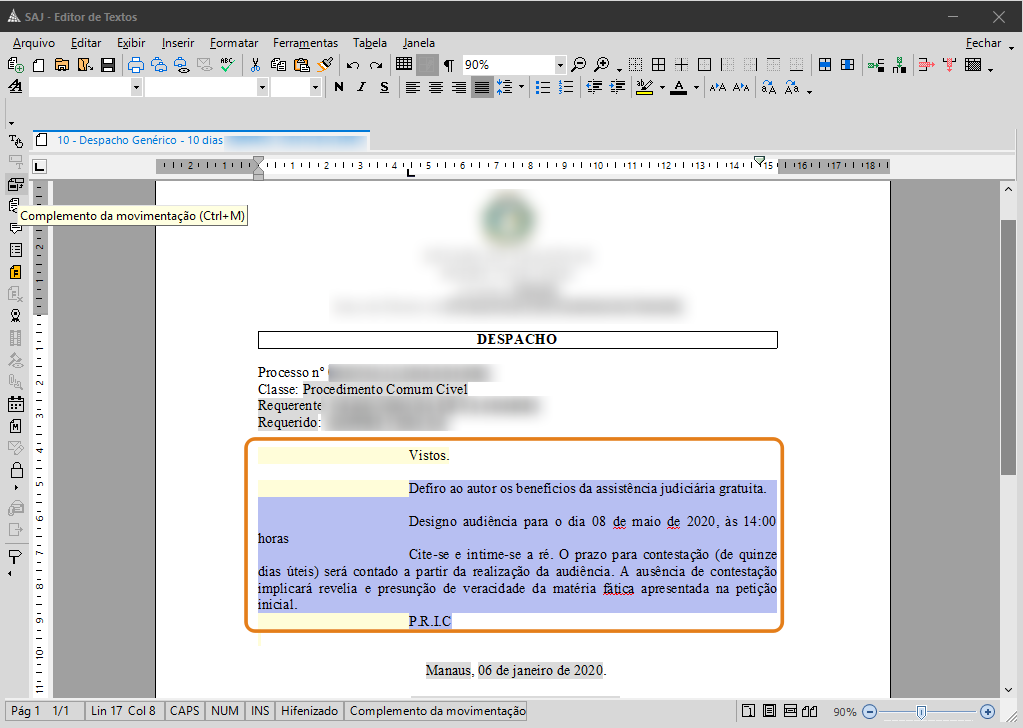Viewport: 1023px width, 728px height.
Task: Click the tab-stop selector left of ruler
Action: coord(40,166)
